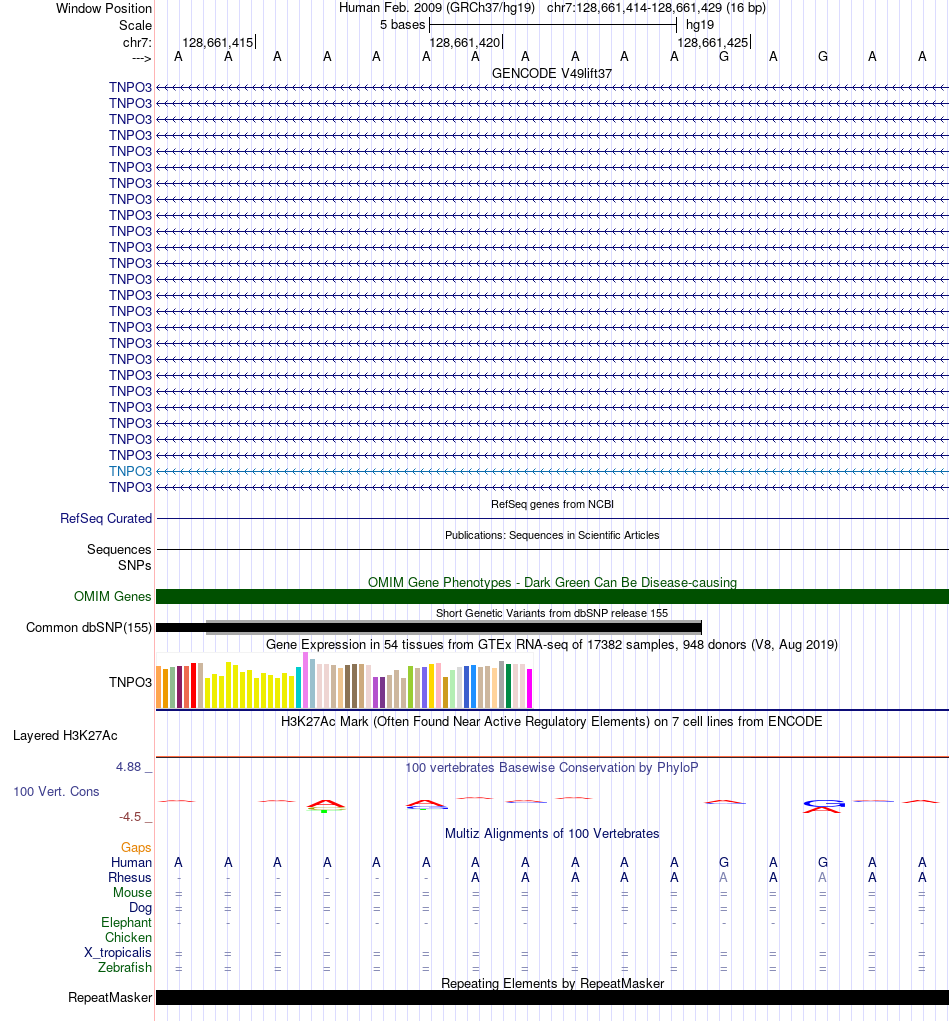
Task: Click the 5 bases scale bar label
Action: coord(402,25)
